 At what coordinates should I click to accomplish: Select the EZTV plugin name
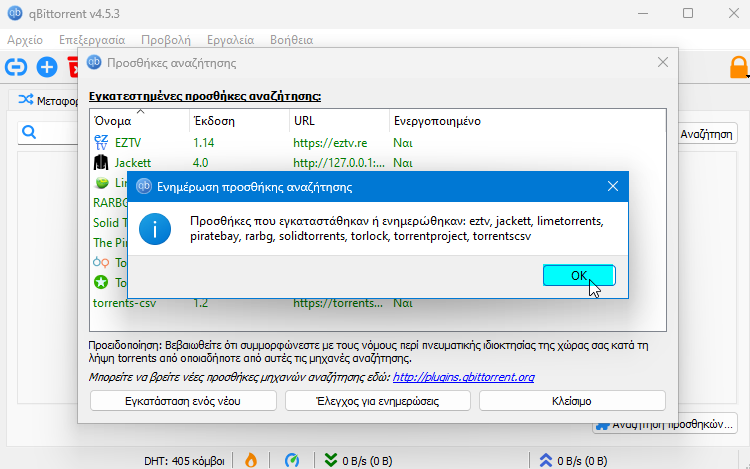(128, 142)
